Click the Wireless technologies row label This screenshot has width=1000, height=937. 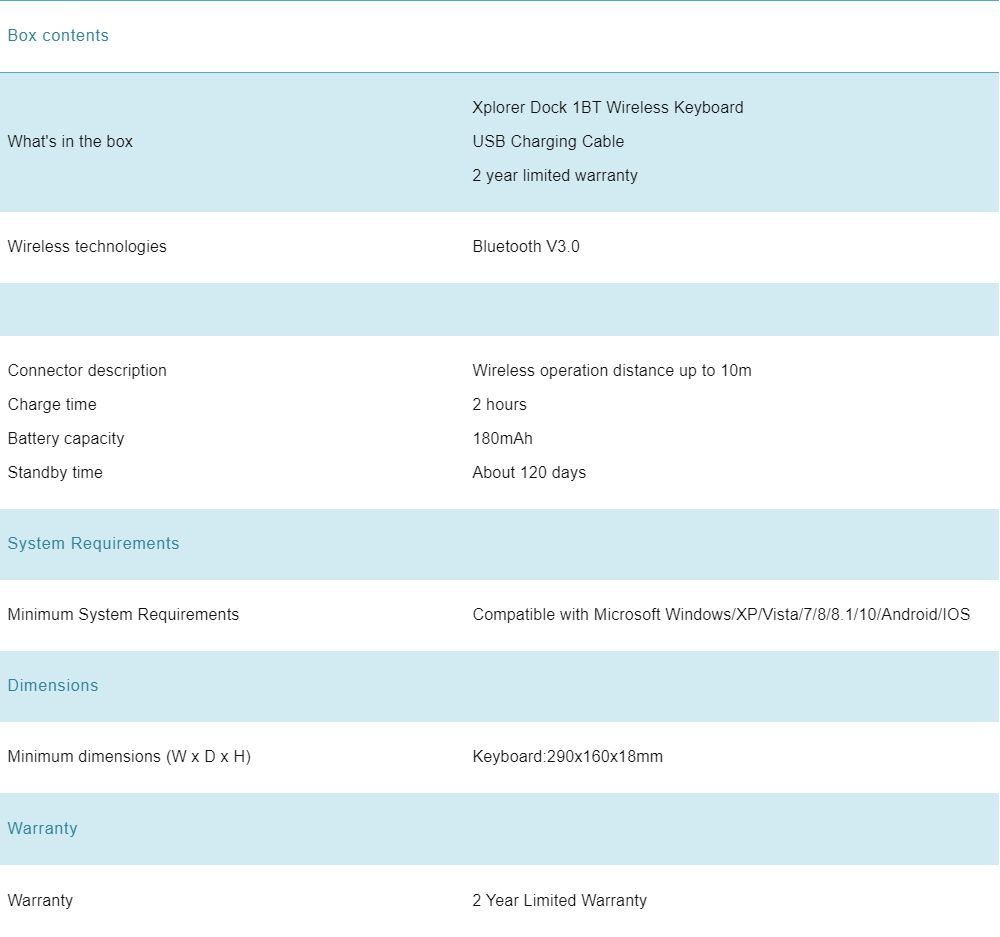[87, 247]
